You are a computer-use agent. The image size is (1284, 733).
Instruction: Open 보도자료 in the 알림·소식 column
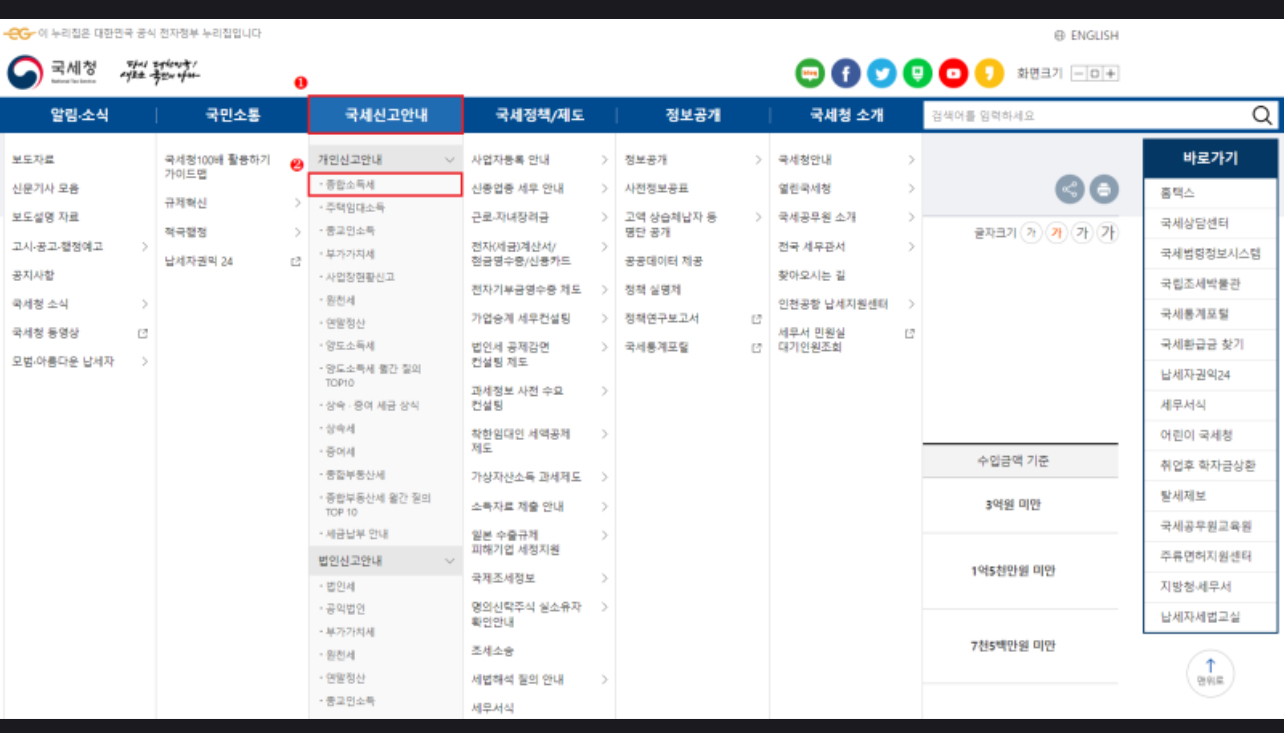click(33, 160)
